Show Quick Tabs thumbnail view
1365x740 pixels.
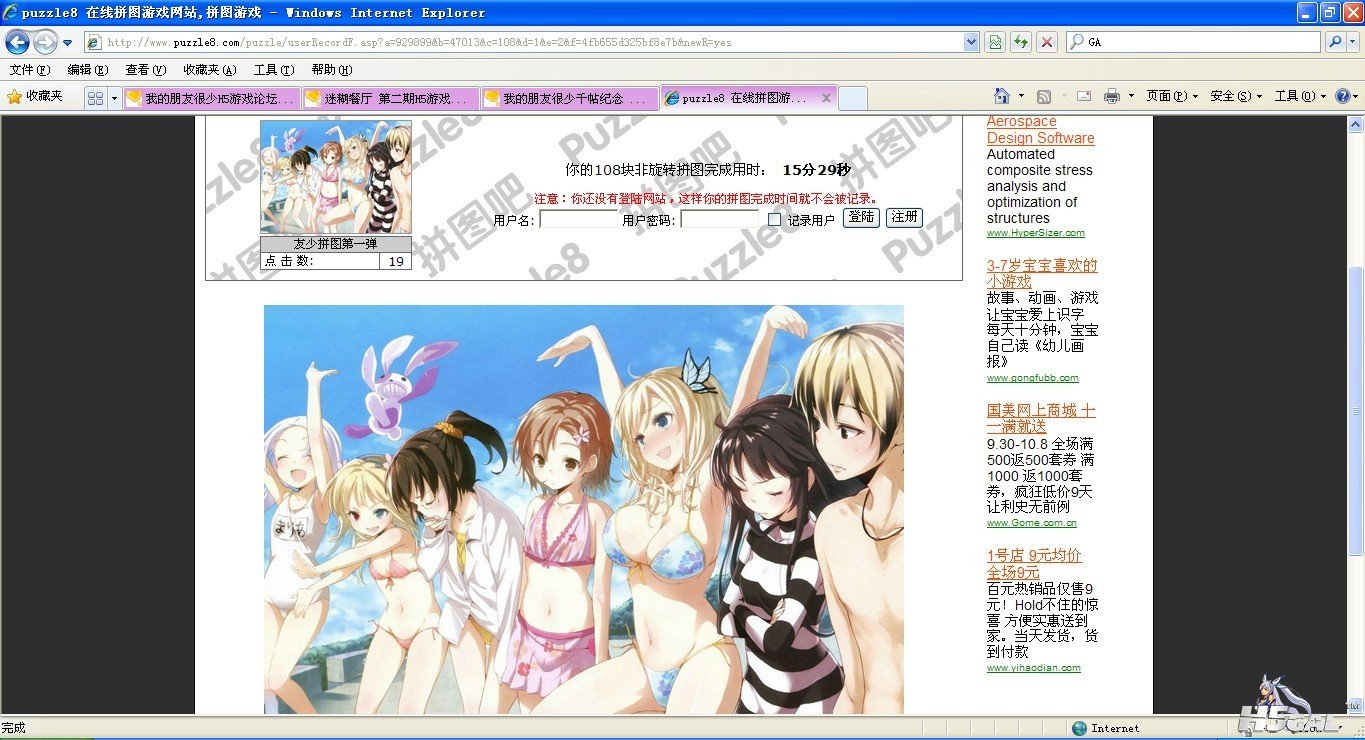(96, 98)
